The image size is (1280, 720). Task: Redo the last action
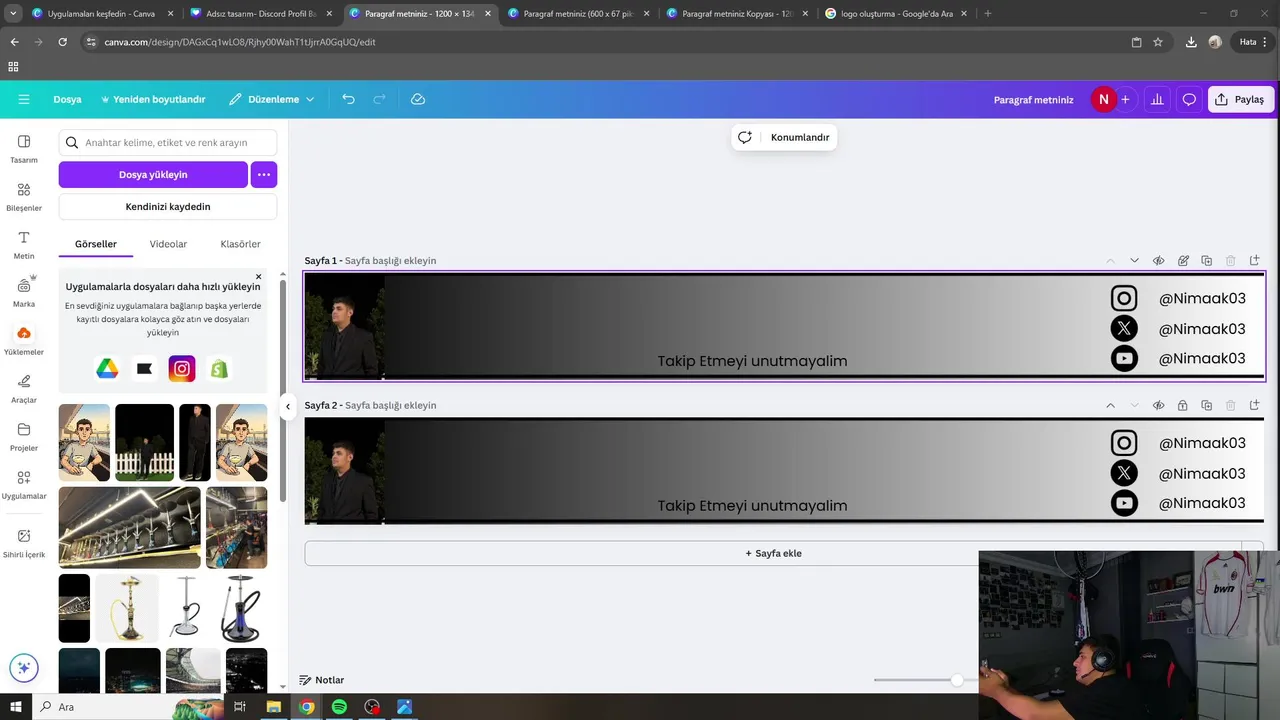click(x=379, y=99)
